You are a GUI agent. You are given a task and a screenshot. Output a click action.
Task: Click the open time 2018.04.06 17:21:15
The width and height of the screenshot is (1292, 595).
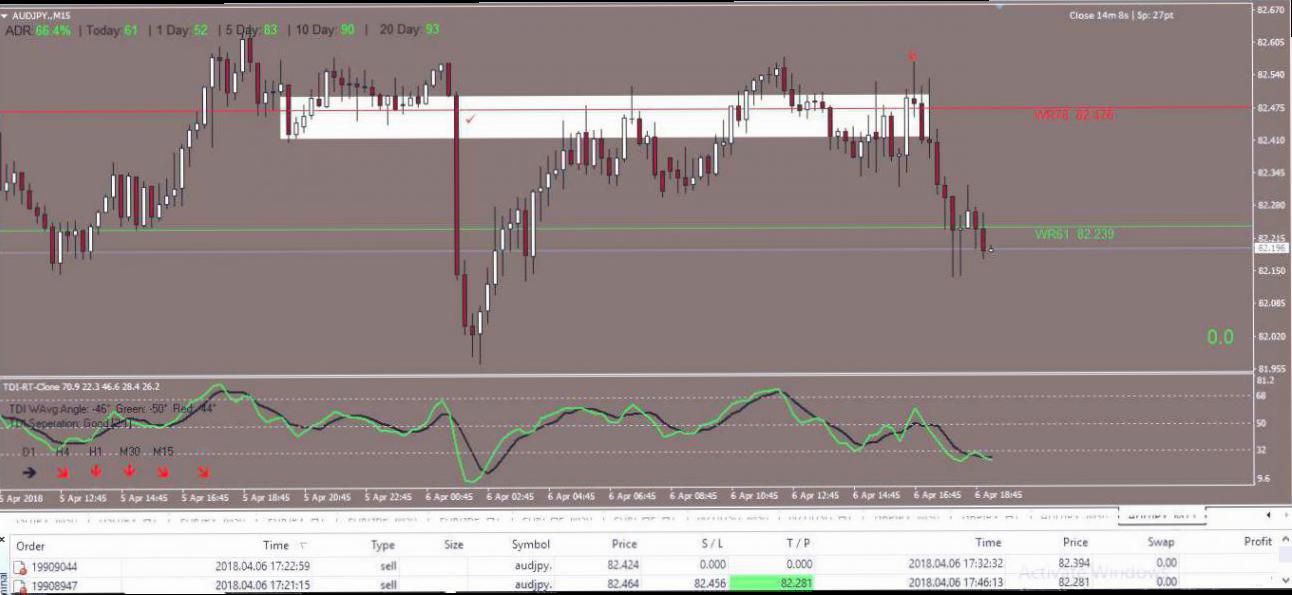click(262, 585)
